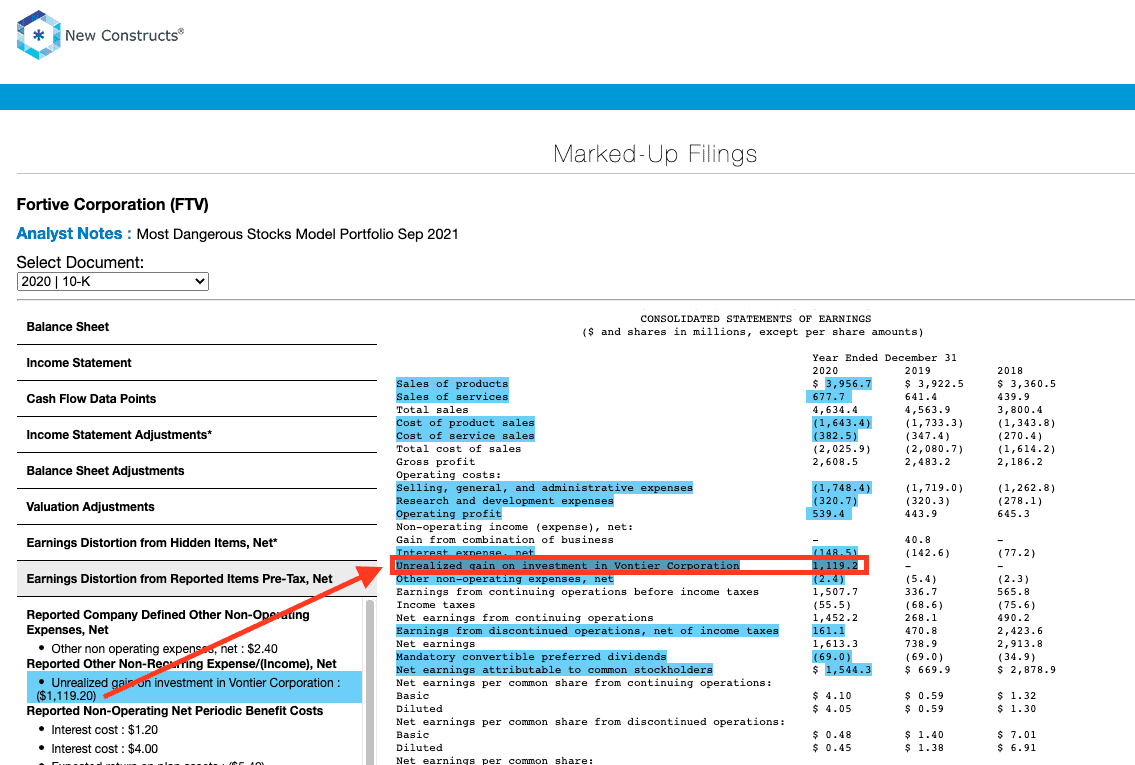Click highlighted Sales of products line
The width and height of the screenshot is (1135, 765).
pyautogui.click(x=452, y=384)
